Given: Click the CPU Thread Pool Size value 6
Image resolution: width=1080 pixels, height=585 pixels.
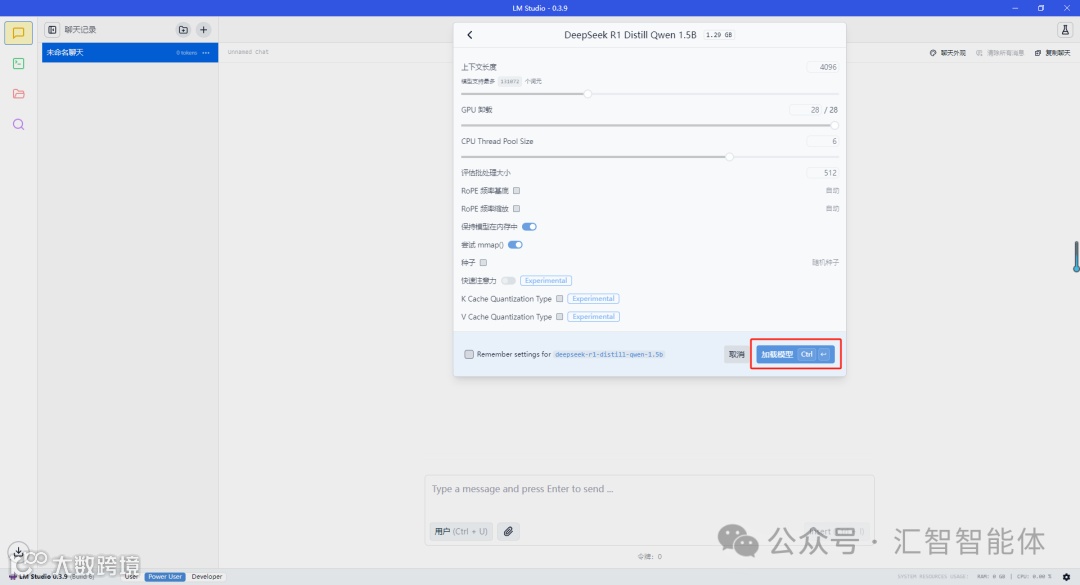Looking at the screenshot, I should point(822,141).
